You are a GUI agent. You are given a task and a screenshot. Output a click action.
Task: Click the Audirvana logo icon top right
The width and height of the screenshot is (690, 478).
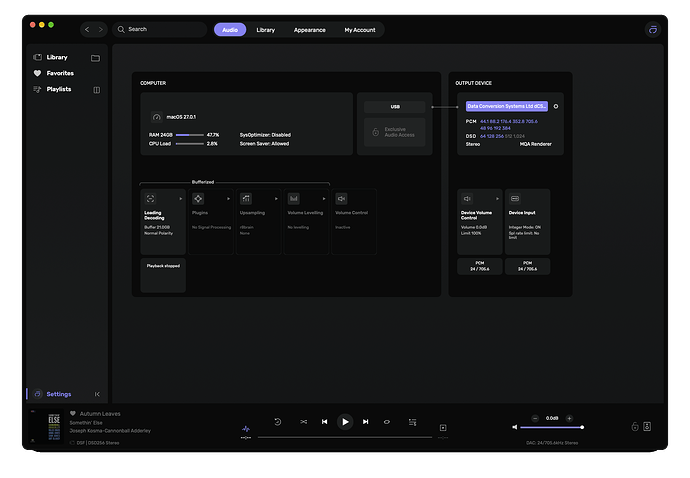(x=653, y=29)
